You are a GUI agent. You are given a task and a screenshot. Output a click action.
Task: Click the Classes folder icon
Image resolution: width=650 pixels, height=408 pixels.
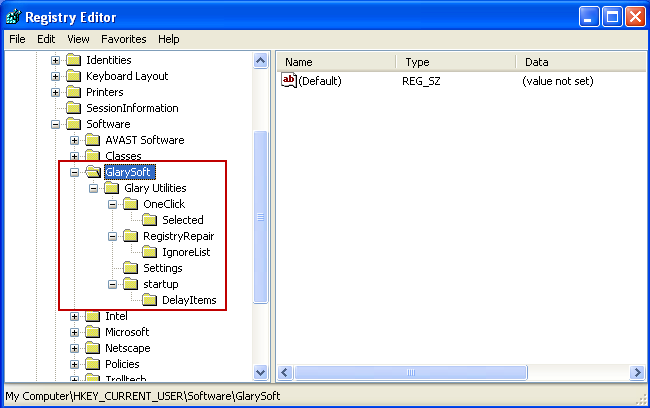point(93,156)
